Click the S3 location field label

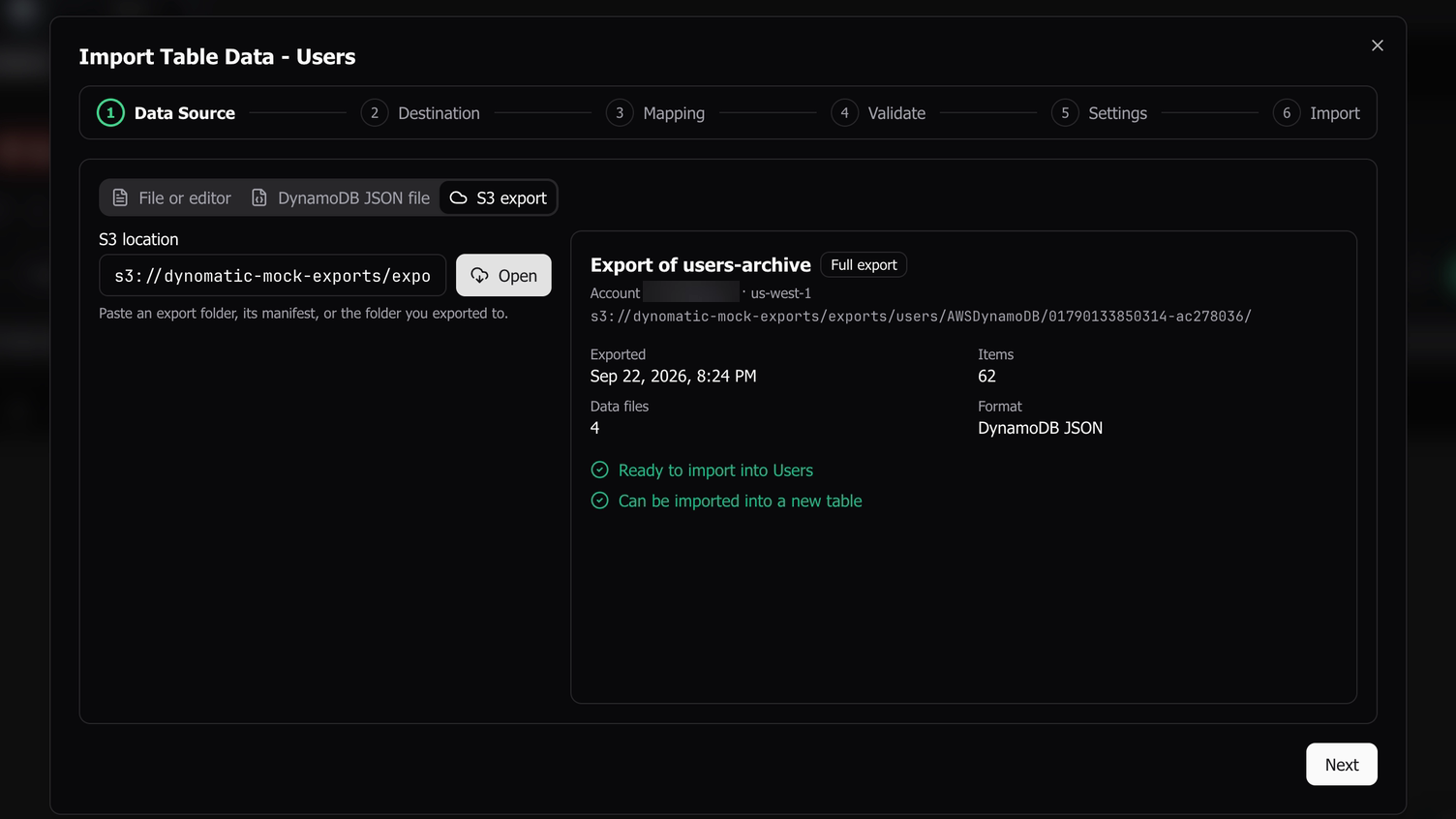pos(138,239)
